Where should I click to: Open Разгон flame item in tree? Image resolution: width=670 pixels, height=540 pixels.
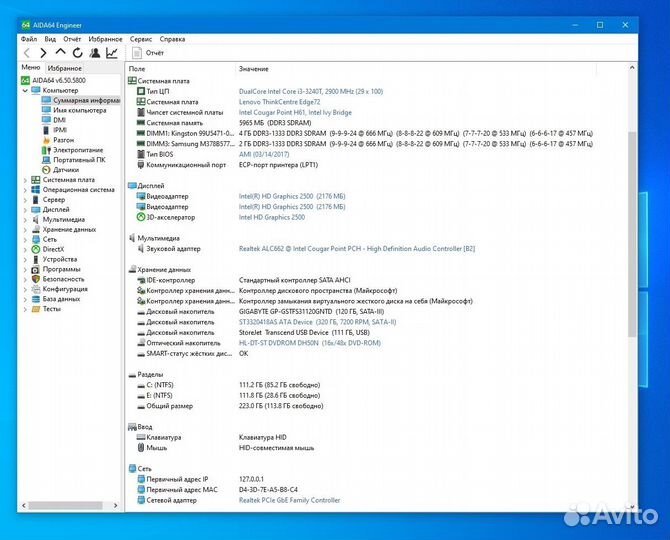[64, 140]
